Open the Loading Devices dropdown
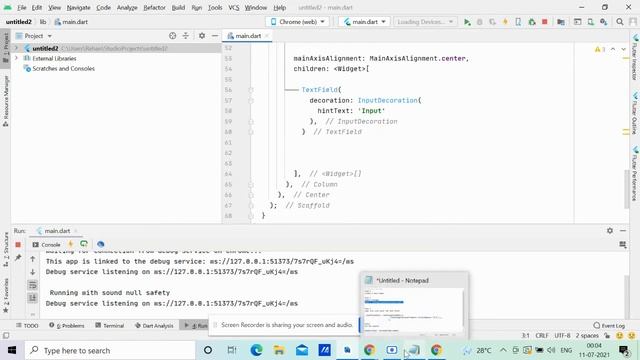640x360 pixels. pyautogui.click(x=424, y=22)
